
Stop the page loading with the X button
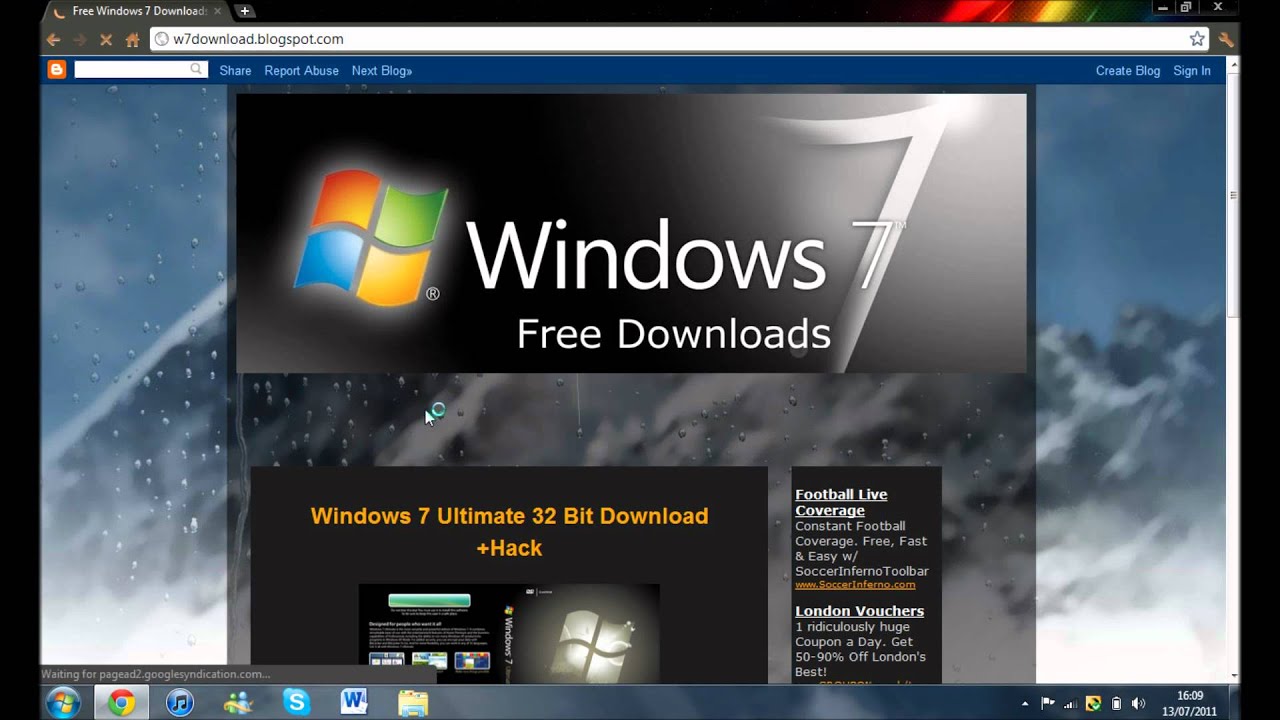[106, 40]
